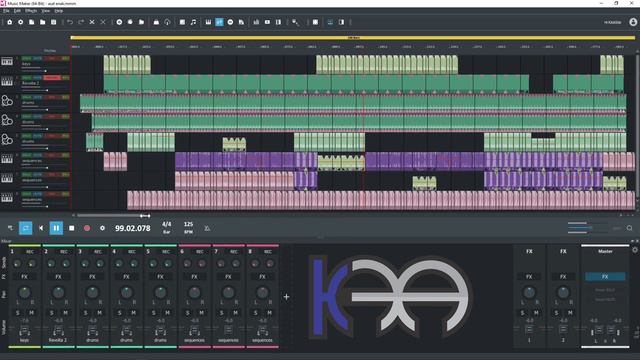
Task: Click the Undo arrow in the toolbar
Action: point(70,22)
